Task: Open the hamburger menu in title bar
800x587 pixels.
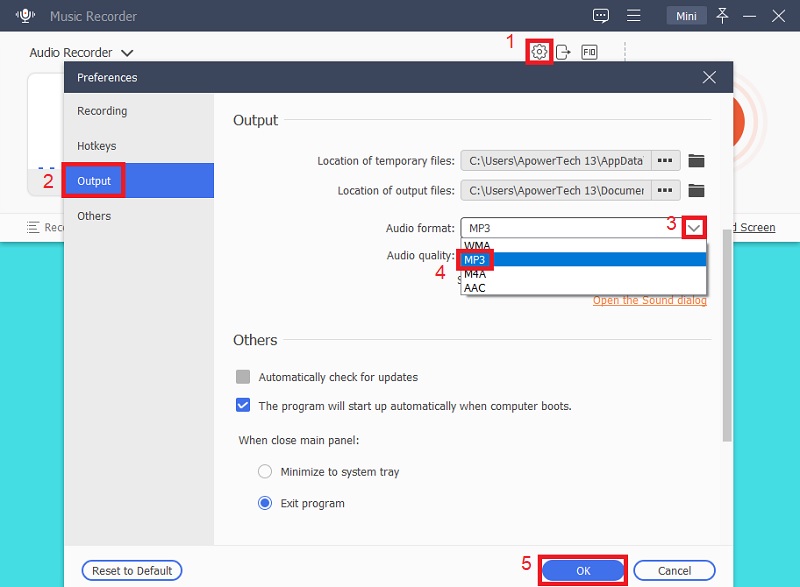Action: [x=634, y=16]
